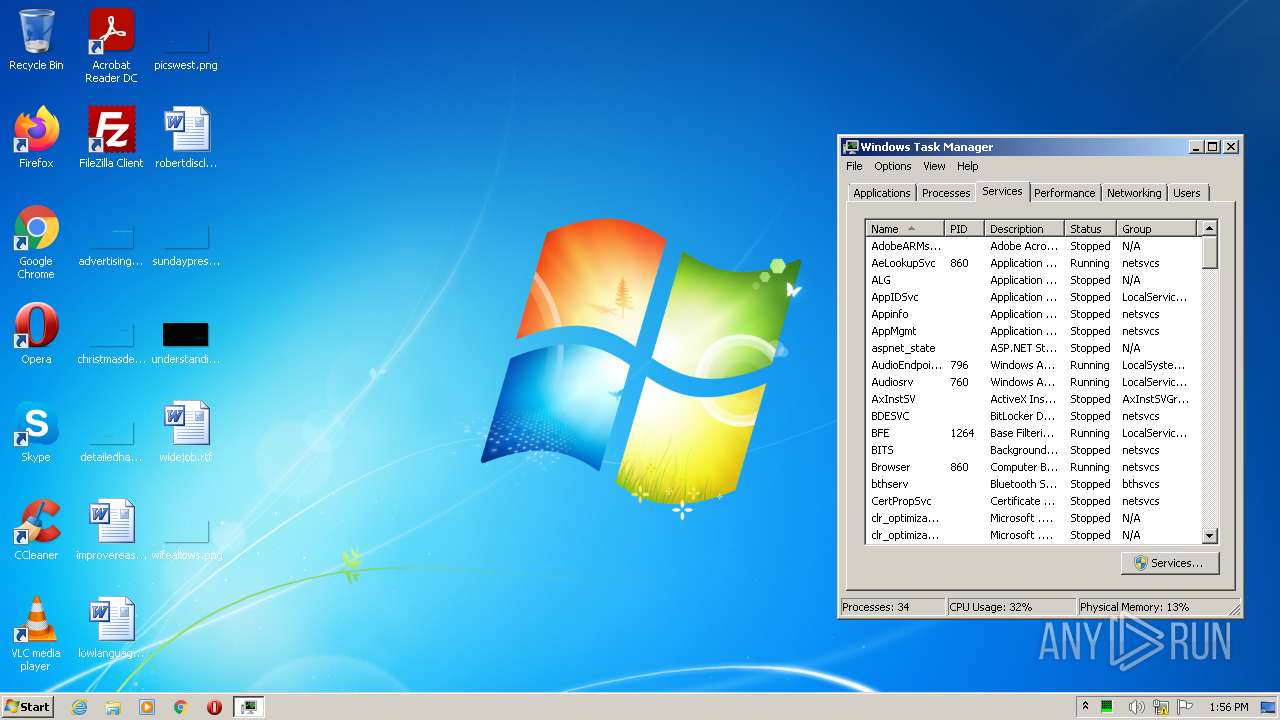Click the Chrome icon in the taskbar
1280x720 pixels.
(x=181, y=707)
